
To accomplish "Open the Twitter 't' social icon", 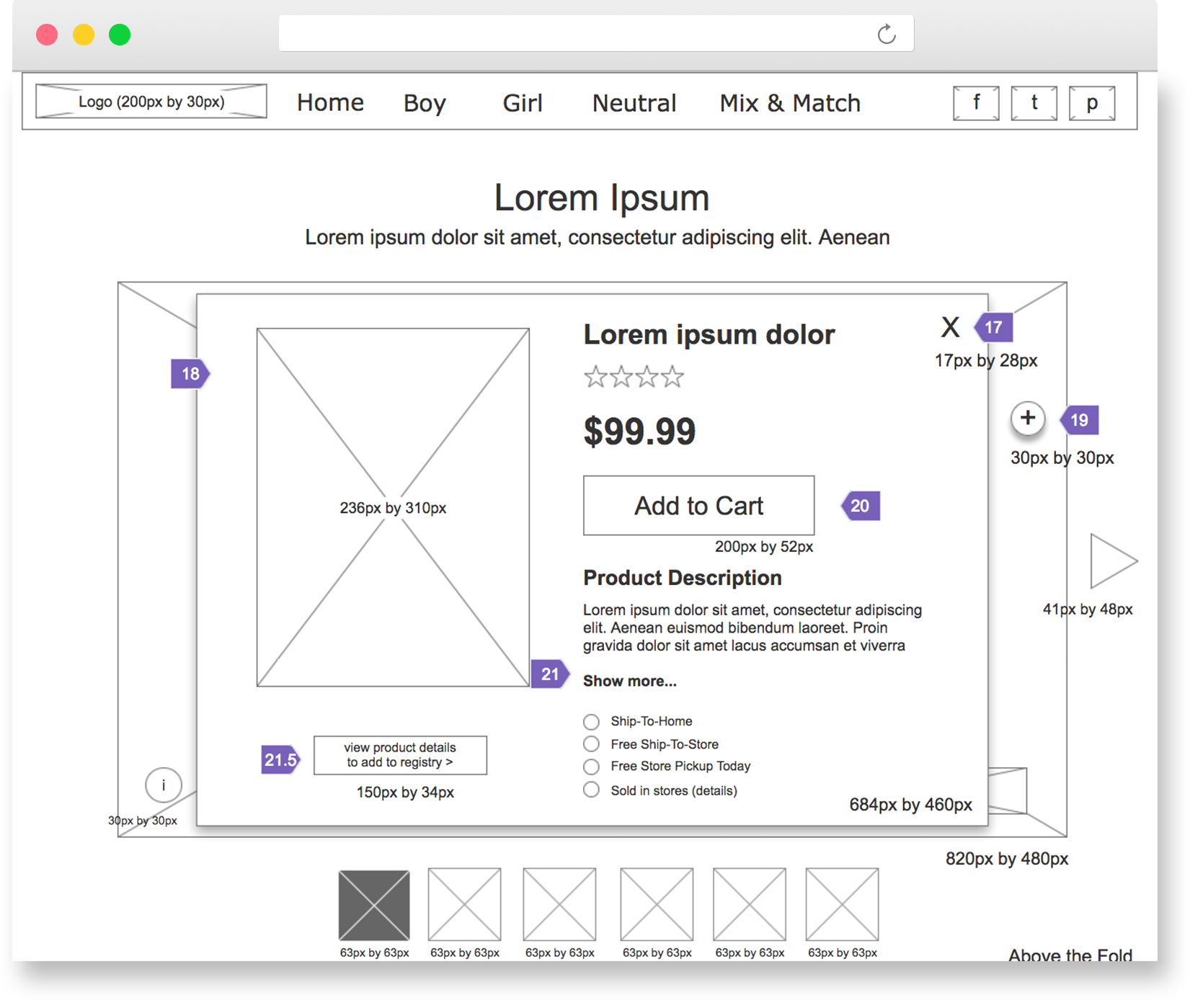I will 1034,103.
